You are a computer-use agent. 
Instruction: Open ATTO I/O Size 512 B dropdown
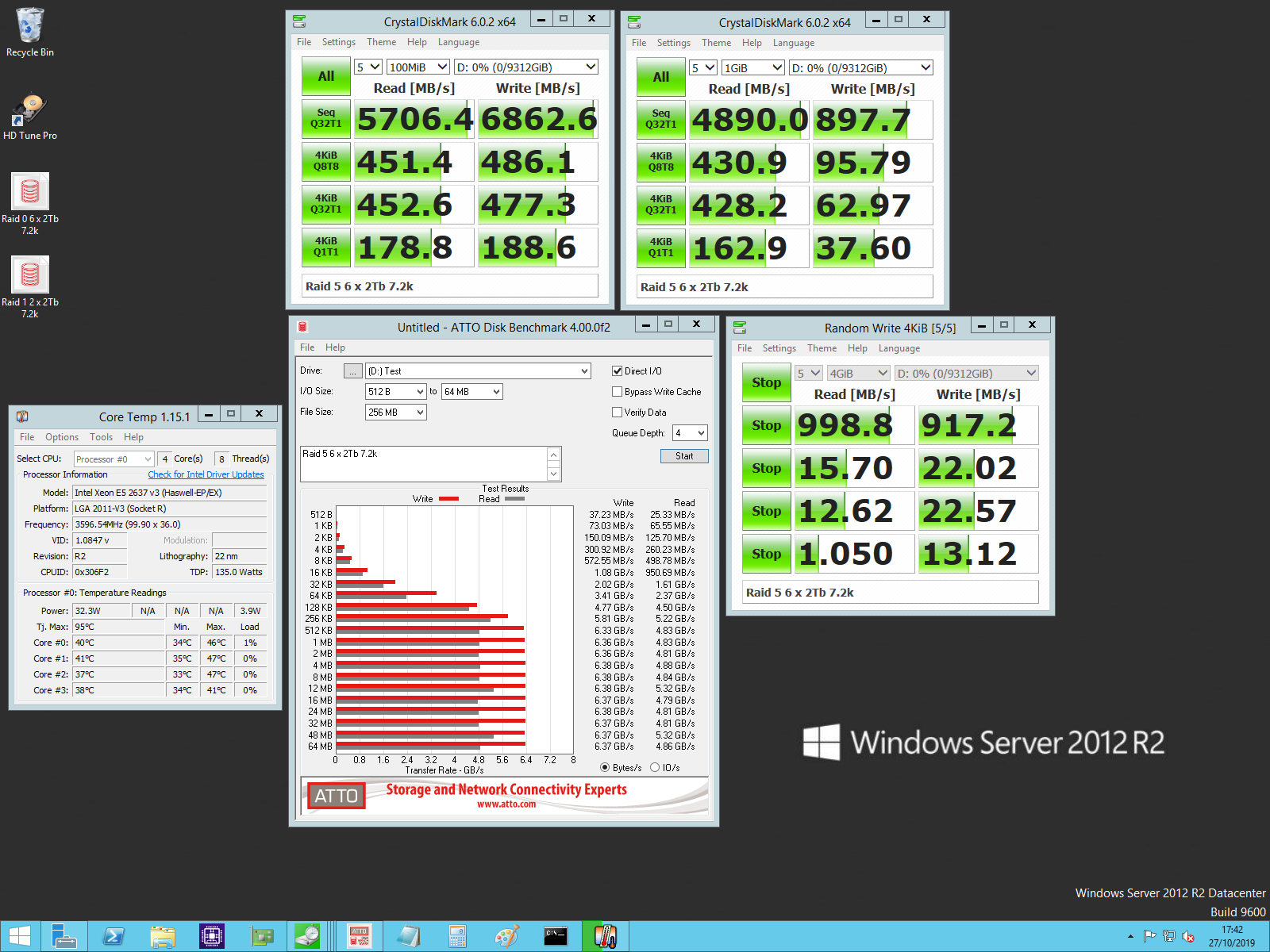click(x=396, y=391)
